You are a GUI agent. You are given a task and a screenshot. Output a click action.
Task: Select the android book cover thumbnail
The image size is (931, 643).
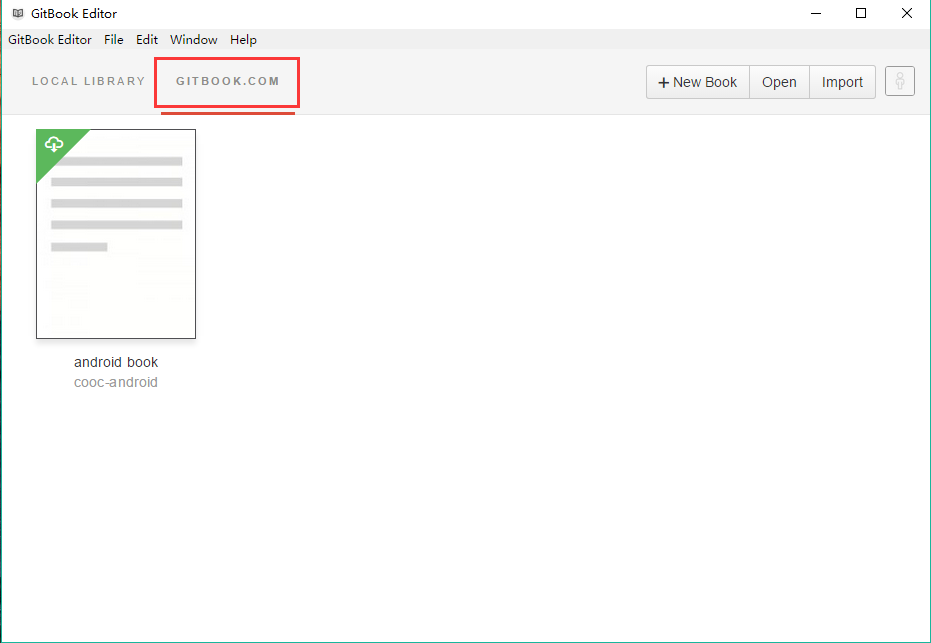(116, 234)
